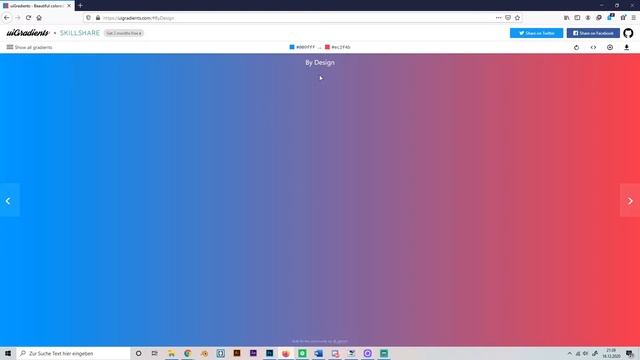This screenshot has height=360, width=640.
Task: Click the footer credit link at bottom
Action: tap(320, 341)
